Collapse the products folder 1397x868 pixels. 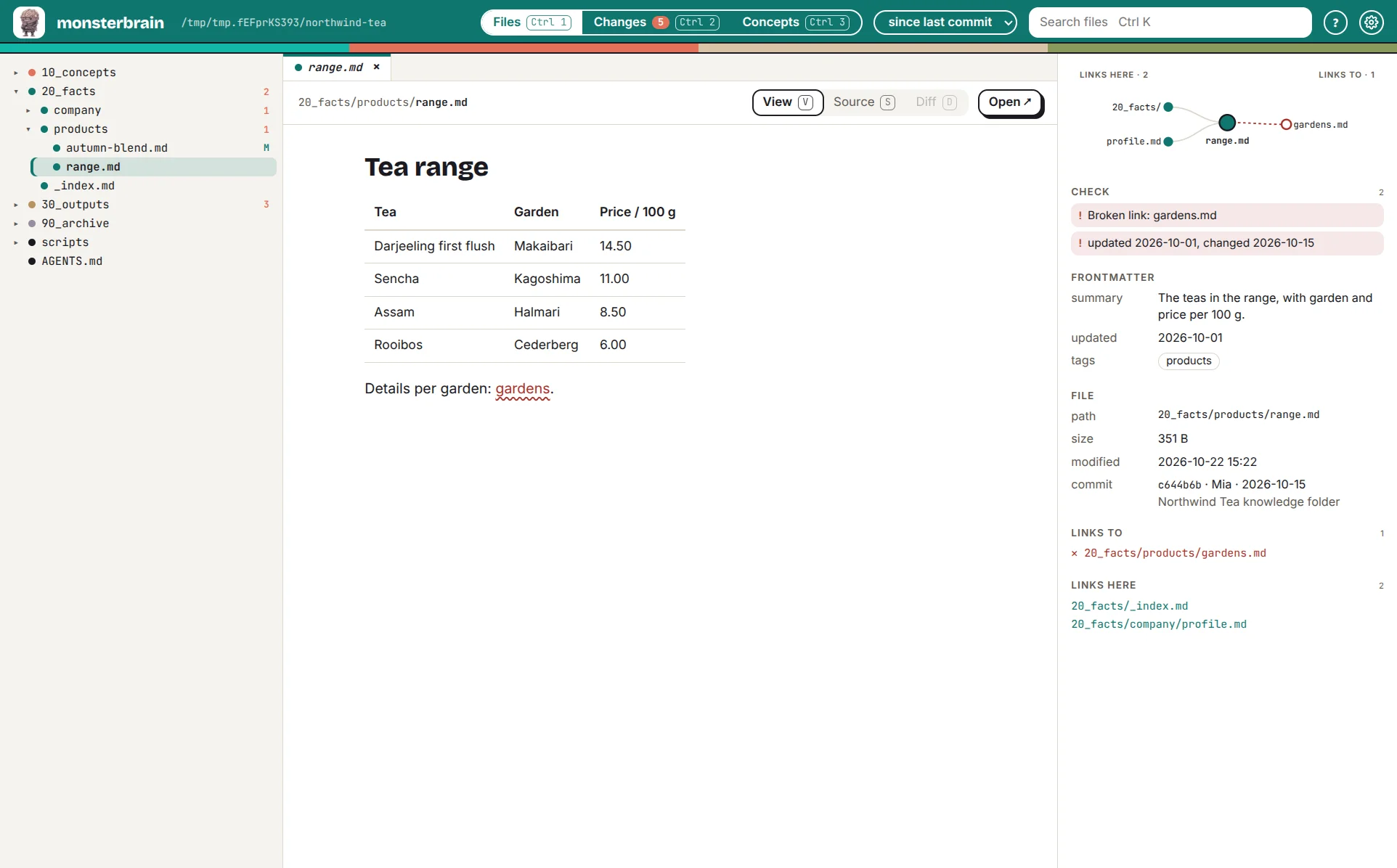pos(28,129)
